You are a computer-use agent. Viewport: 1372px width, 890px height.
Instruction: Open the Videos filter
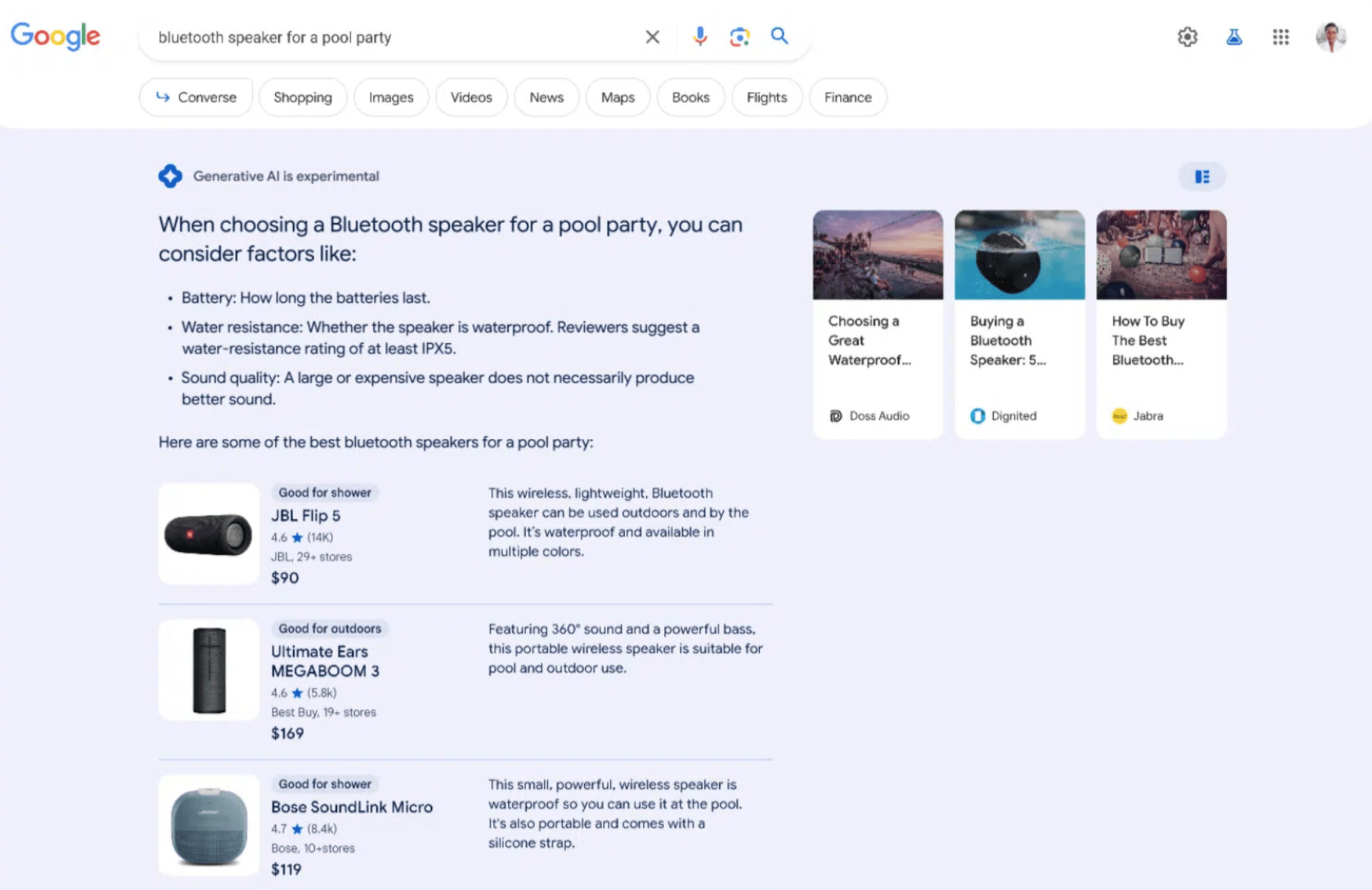471,97
